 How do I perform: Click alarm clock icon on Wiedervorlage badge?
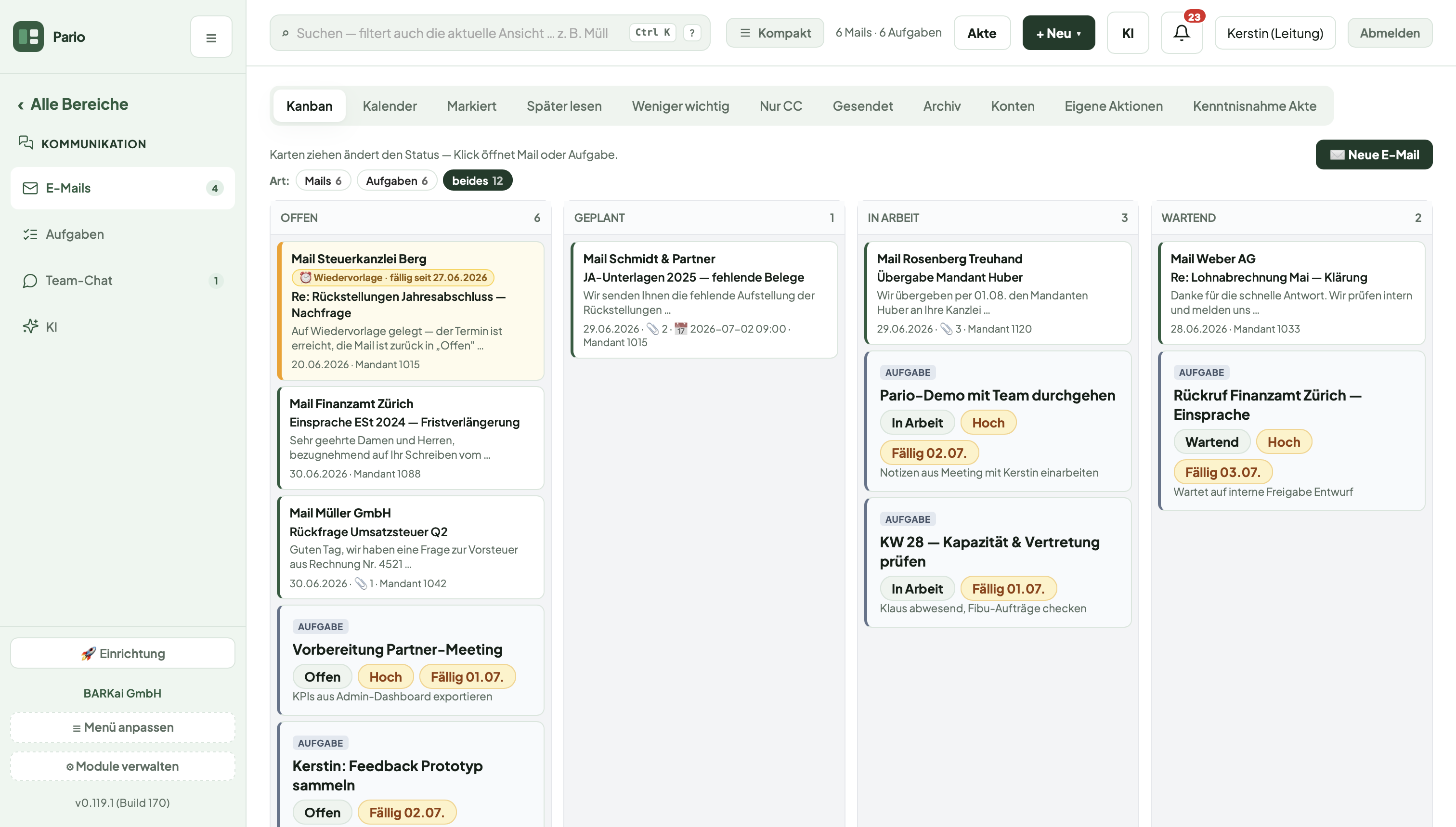[306, 277]
